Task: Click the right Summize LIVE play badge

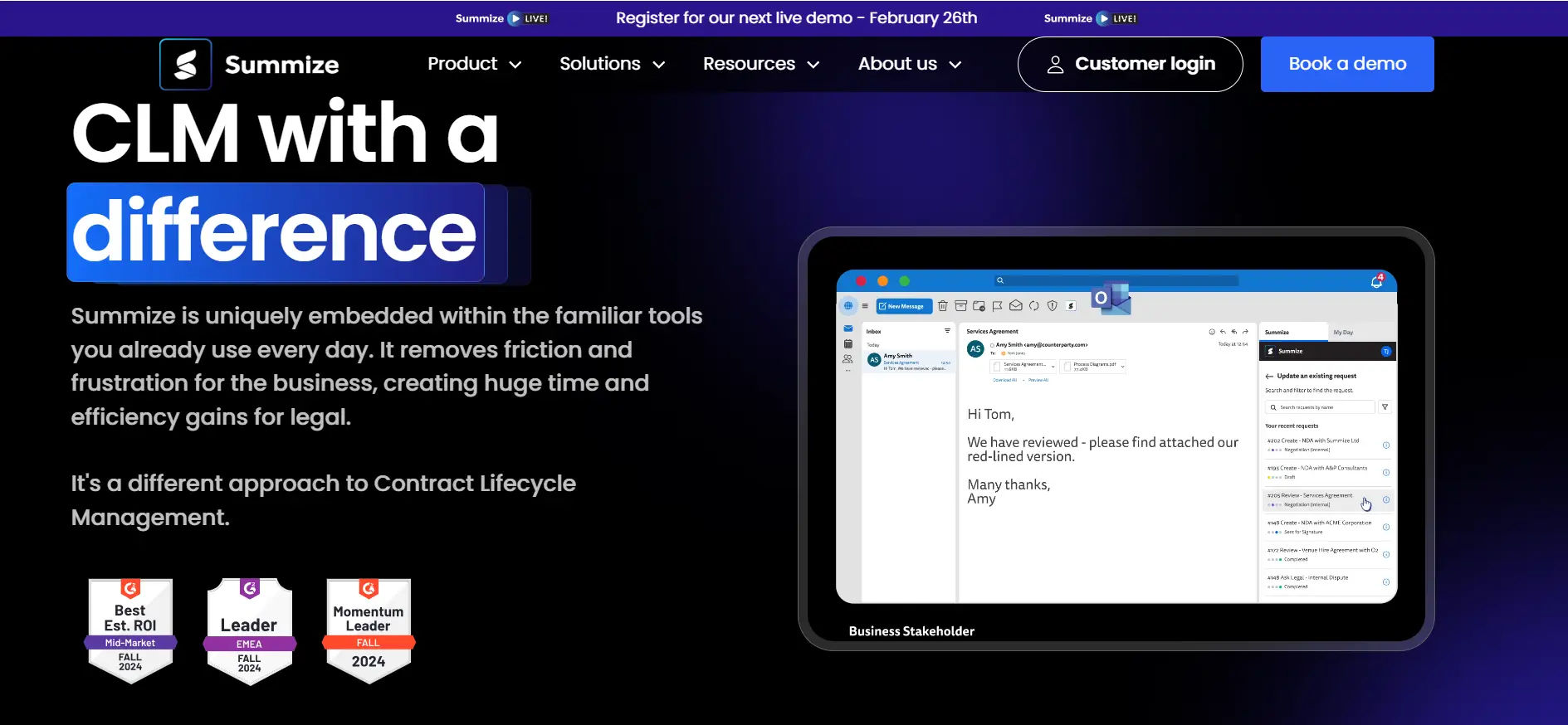Action: tap(1090, 18)
